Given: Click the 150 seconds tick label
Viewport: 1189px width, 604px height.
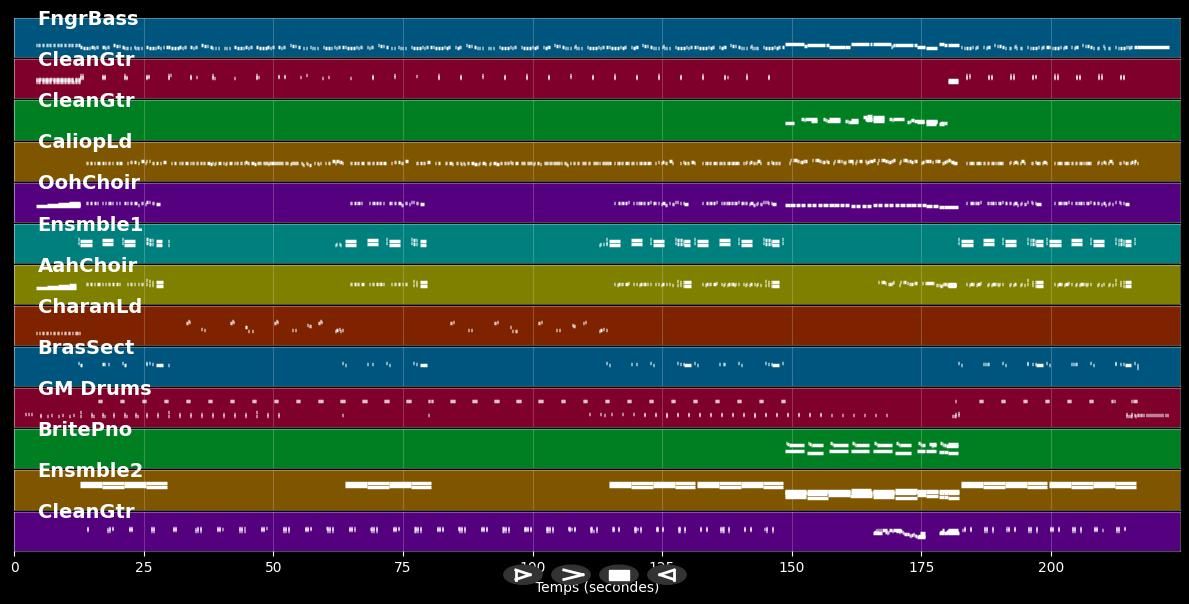Looking at the screenshot, I should coord(792,568).
